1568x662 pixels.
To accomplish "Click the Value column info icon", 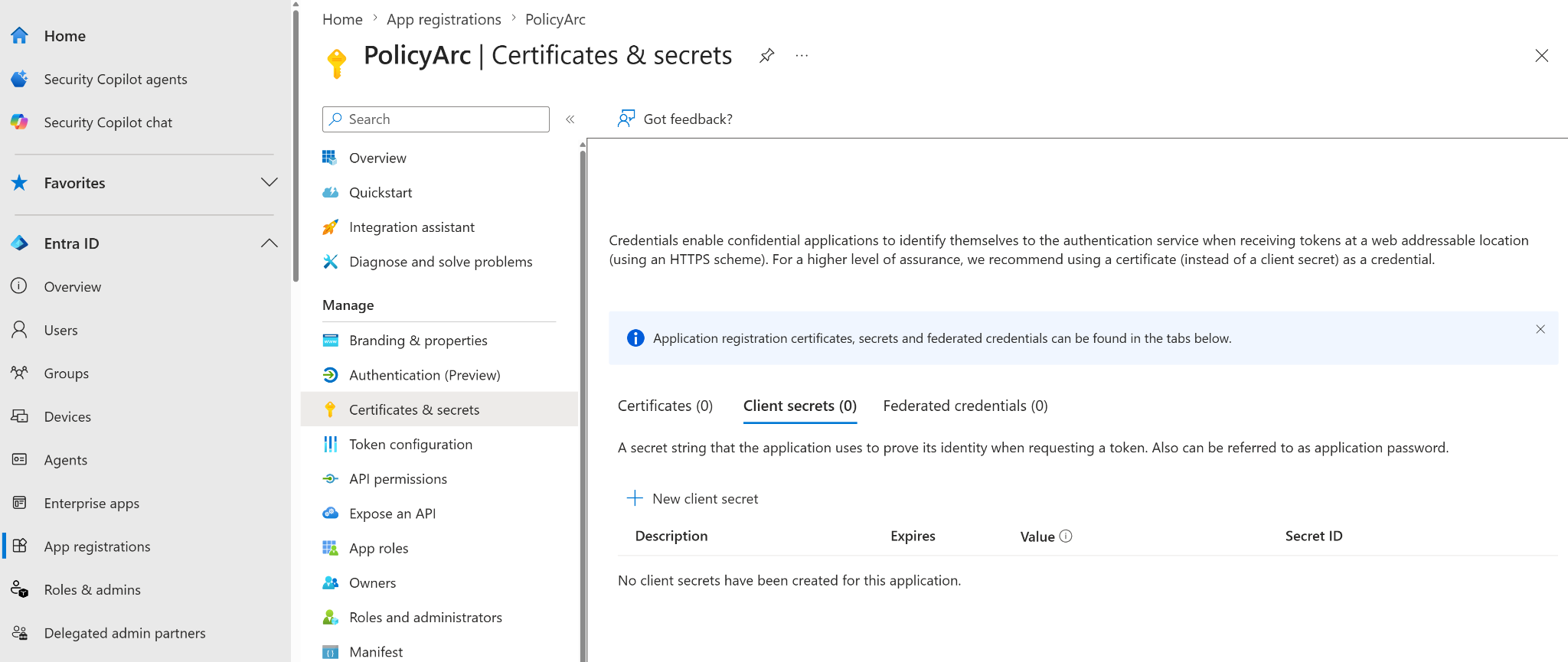I will coord(1066,536).
